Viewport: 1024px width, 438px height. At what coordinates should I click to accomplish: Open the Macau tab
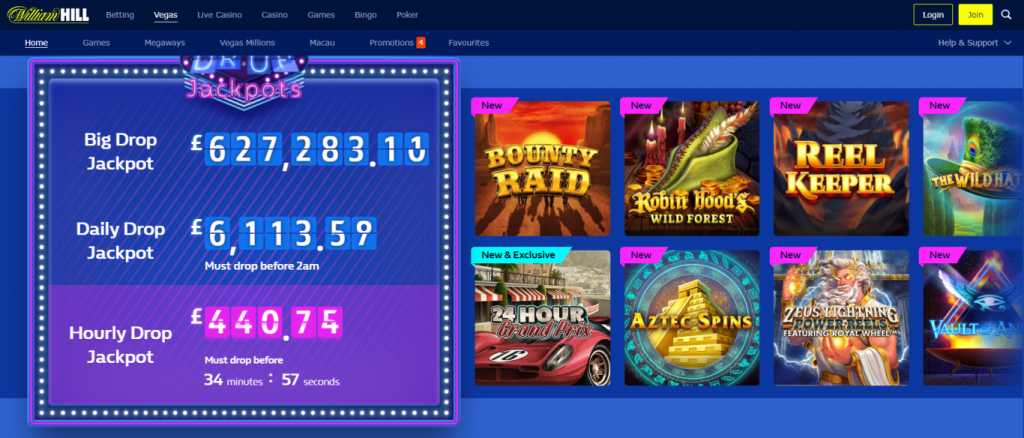pyautogui.click(x=322, y=42)
